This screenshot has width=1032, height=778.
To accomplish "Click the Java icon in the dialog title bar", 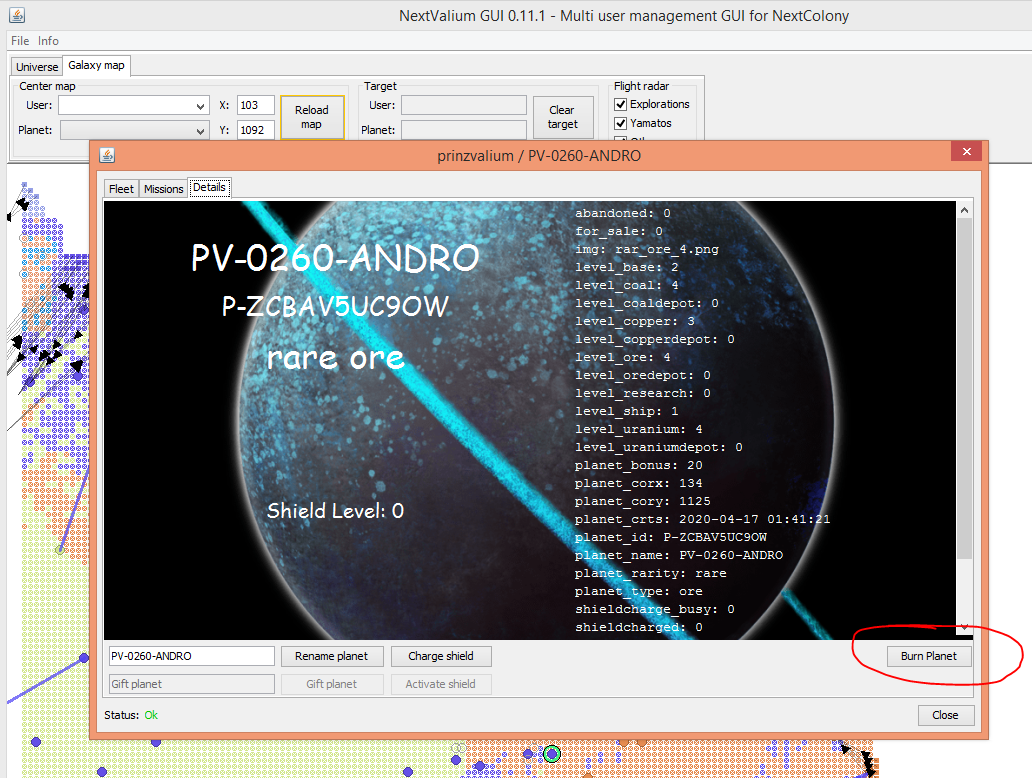I will tap(107, 155).
